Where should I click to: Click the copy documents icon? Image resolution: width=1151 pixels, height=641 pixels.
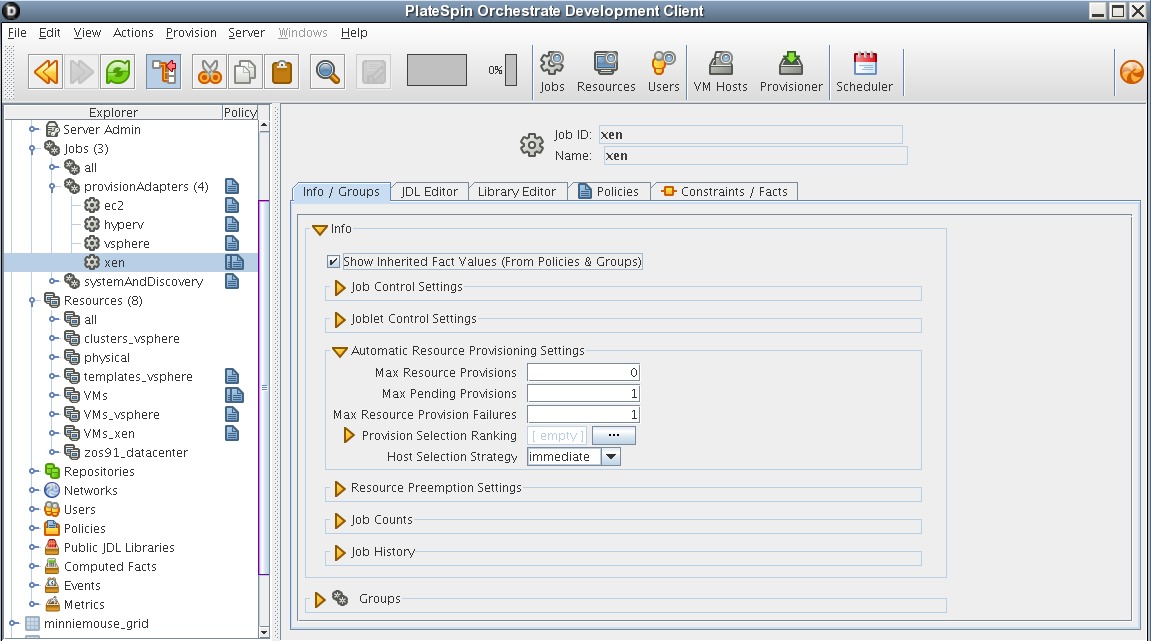click(245, 71)
